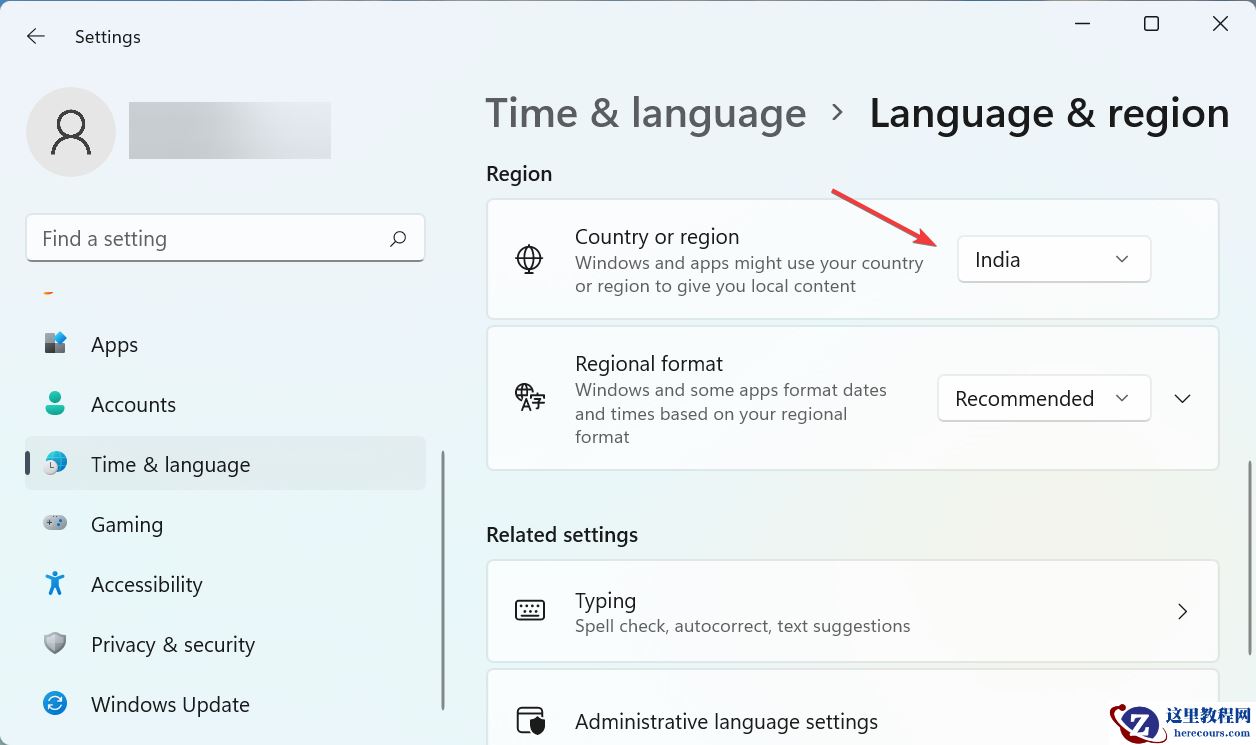Click the Gaming controller icon

55,523
